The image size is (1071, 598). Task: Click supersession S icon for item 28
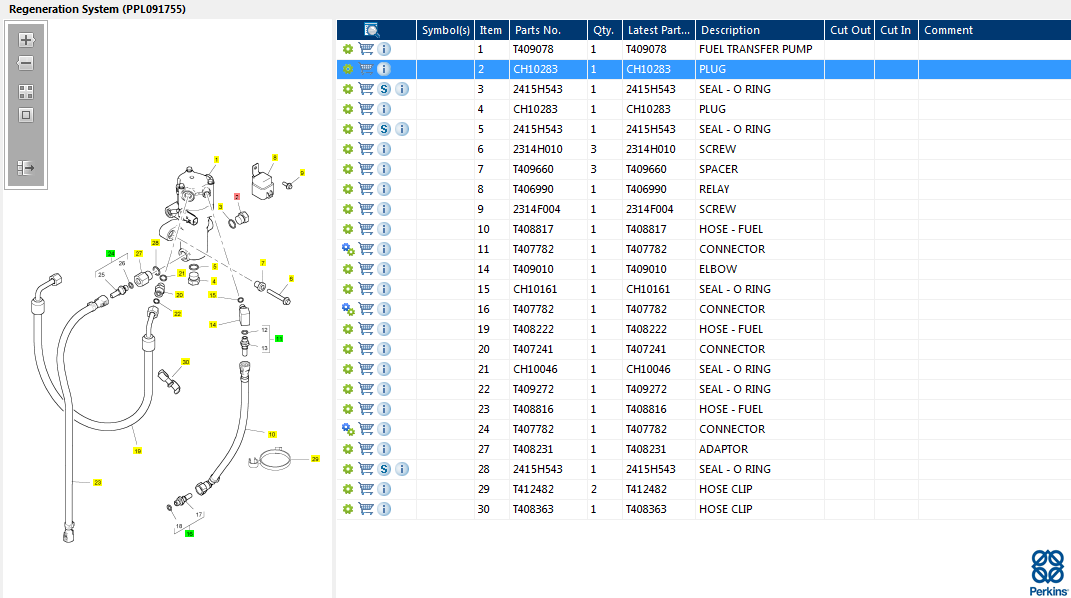click(384, 469)
